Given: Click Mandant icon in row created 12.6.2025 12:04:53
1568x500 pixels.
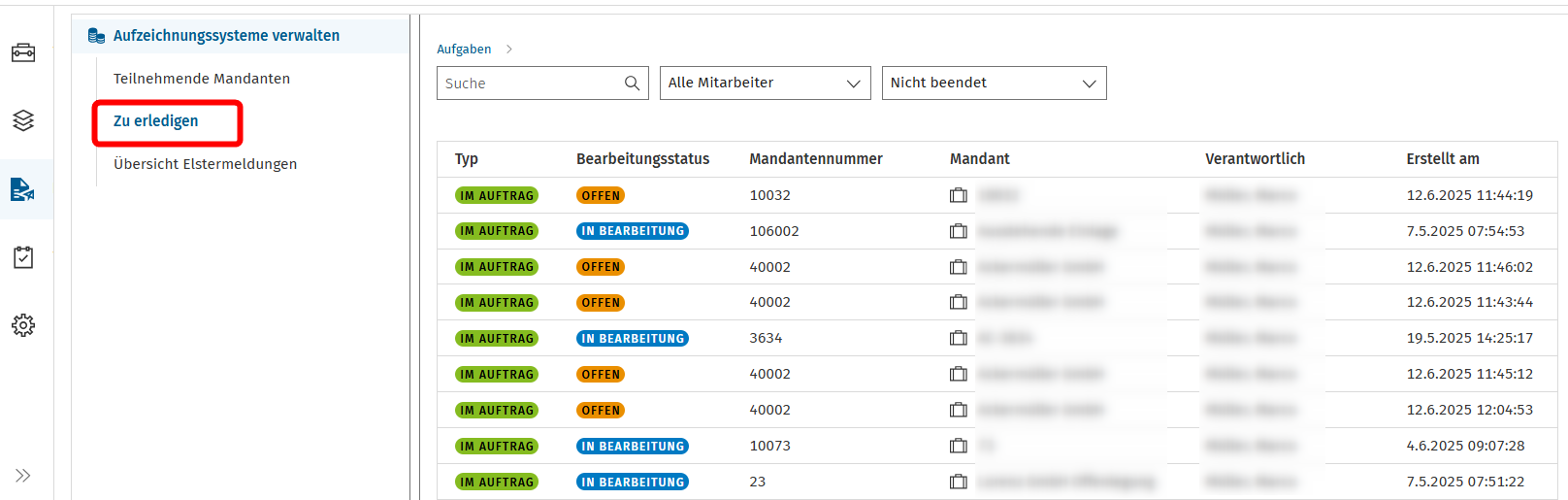Looking at the screenshot, I should [x=959, y=410].
